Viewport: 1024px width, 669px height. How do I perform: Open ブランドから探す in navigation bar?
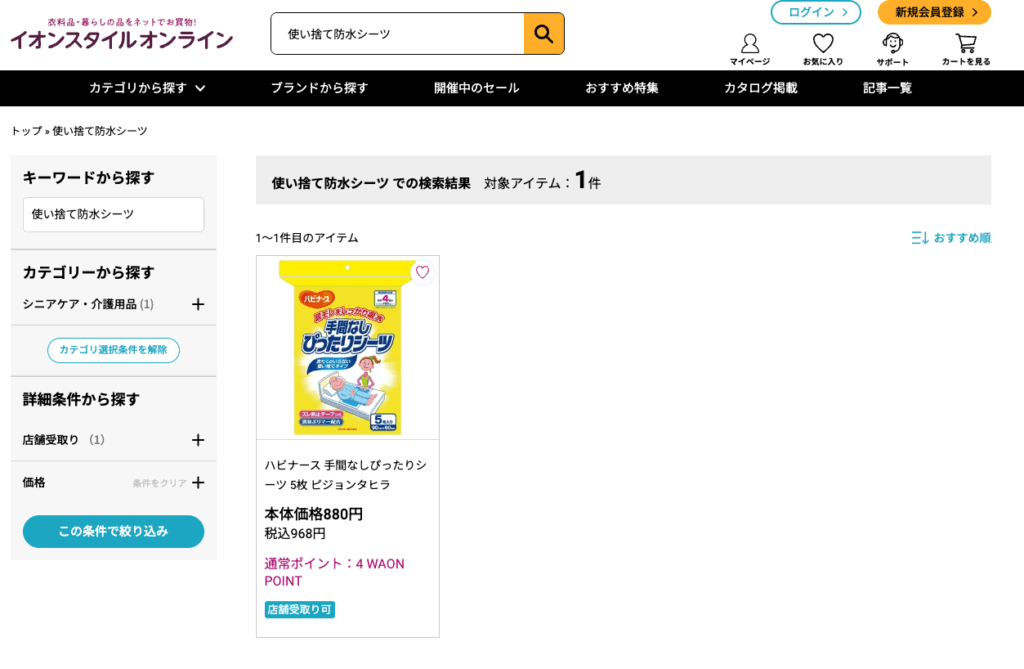(319, 88)
